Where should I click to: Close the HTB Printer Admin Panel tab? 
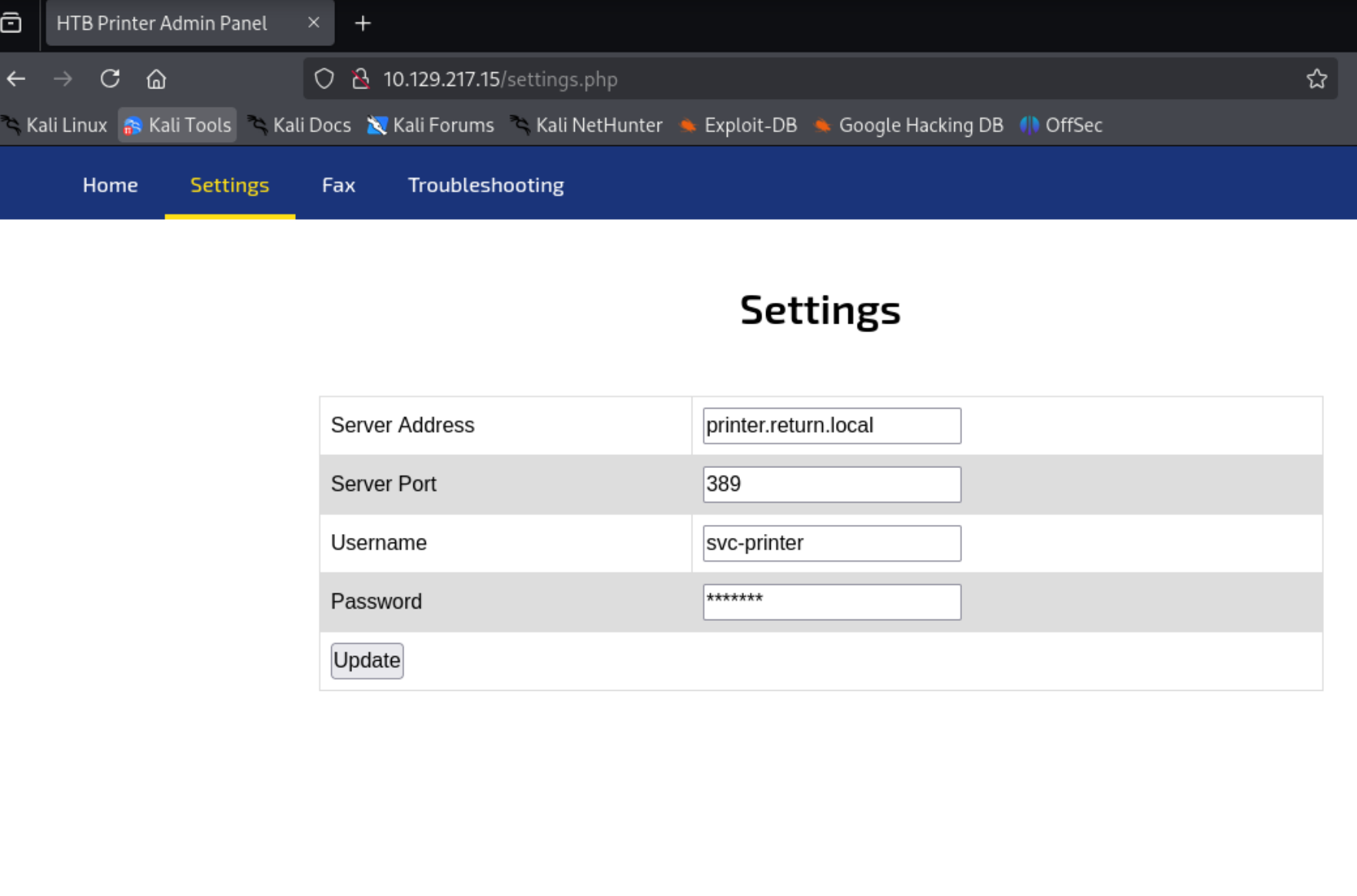click(x=314, y=23)
